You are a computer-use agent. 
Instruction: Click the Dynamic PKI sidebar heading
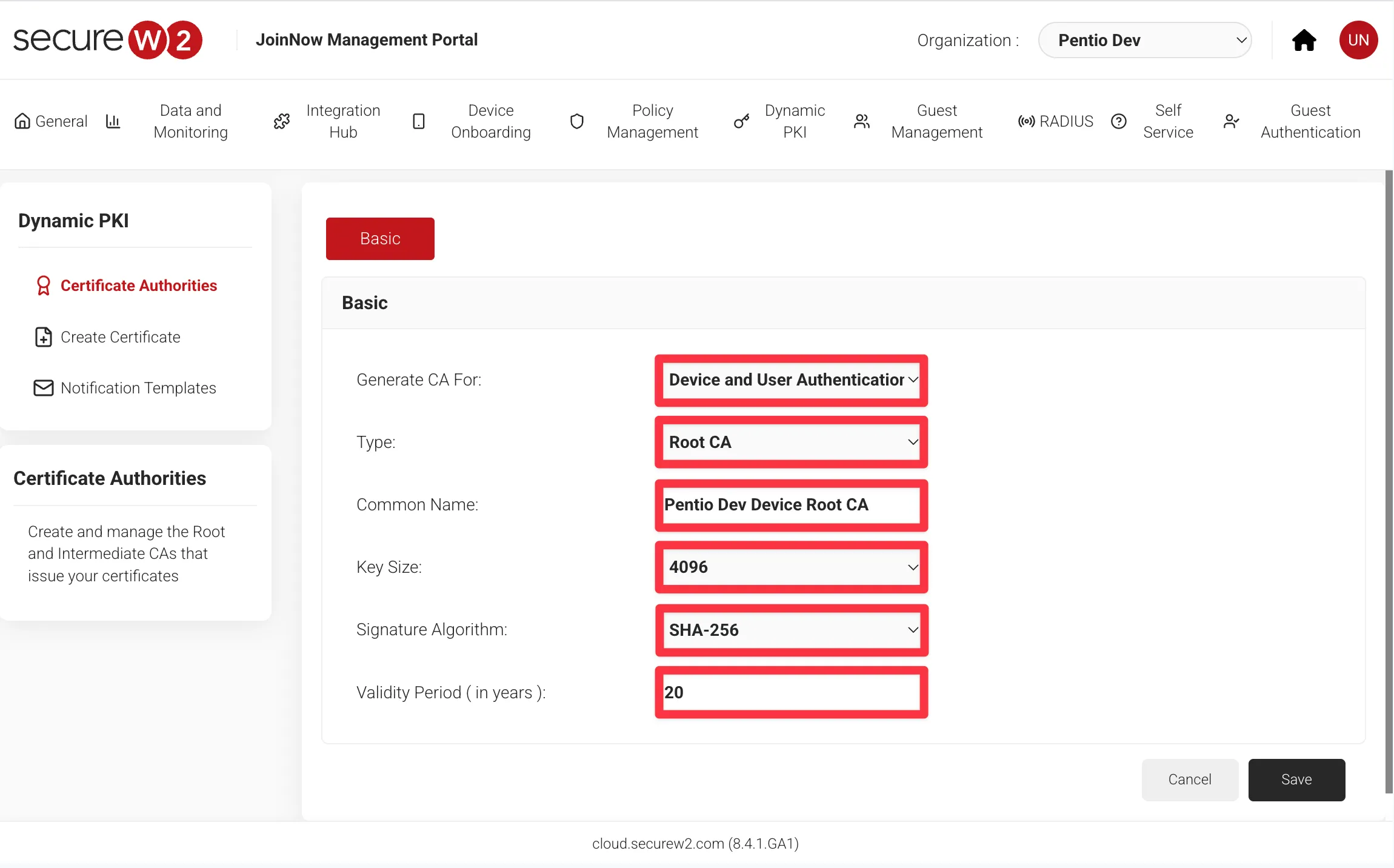coord(74,221)
